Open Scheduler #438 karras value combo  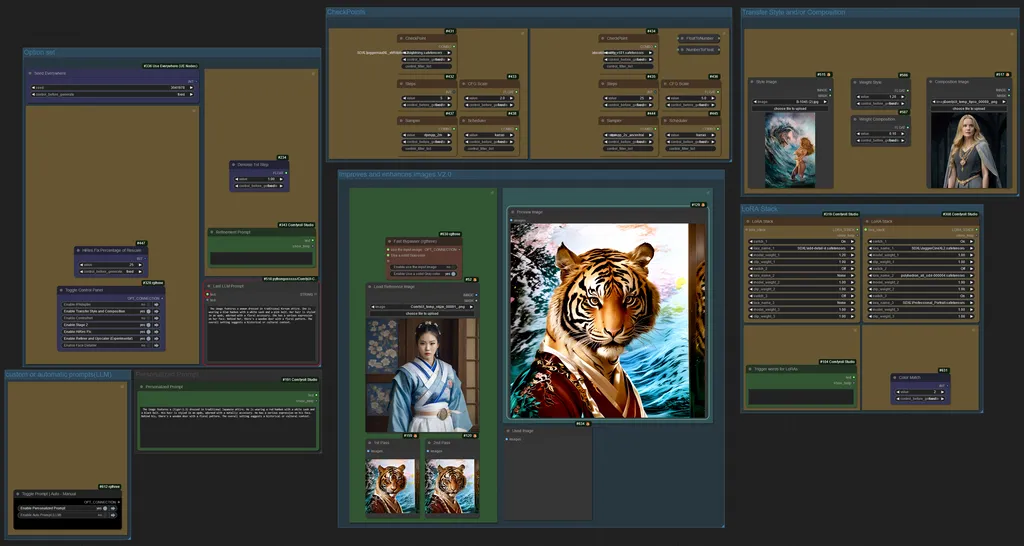tap(488, 135)
